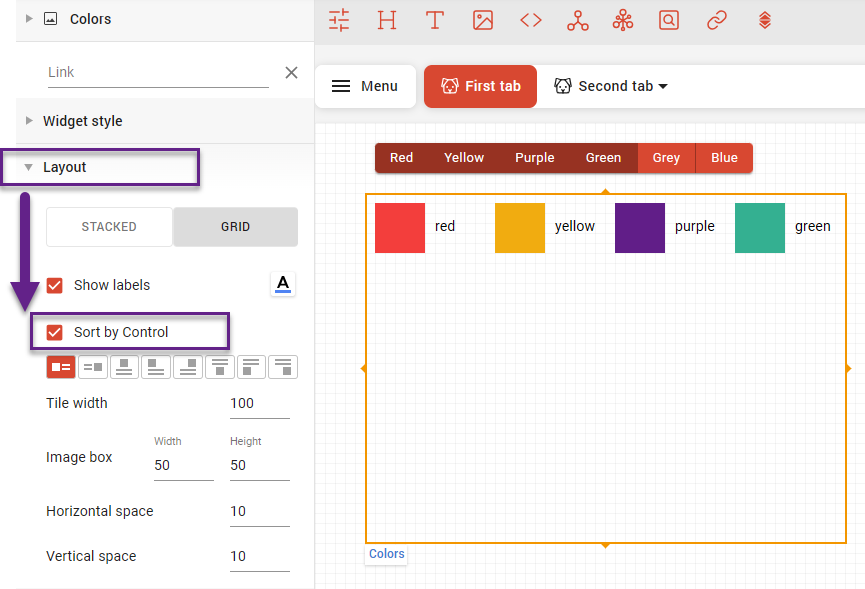Viewport: 865px width, 589px height.
Task: Open the label text style A icon
Action: 283,285
